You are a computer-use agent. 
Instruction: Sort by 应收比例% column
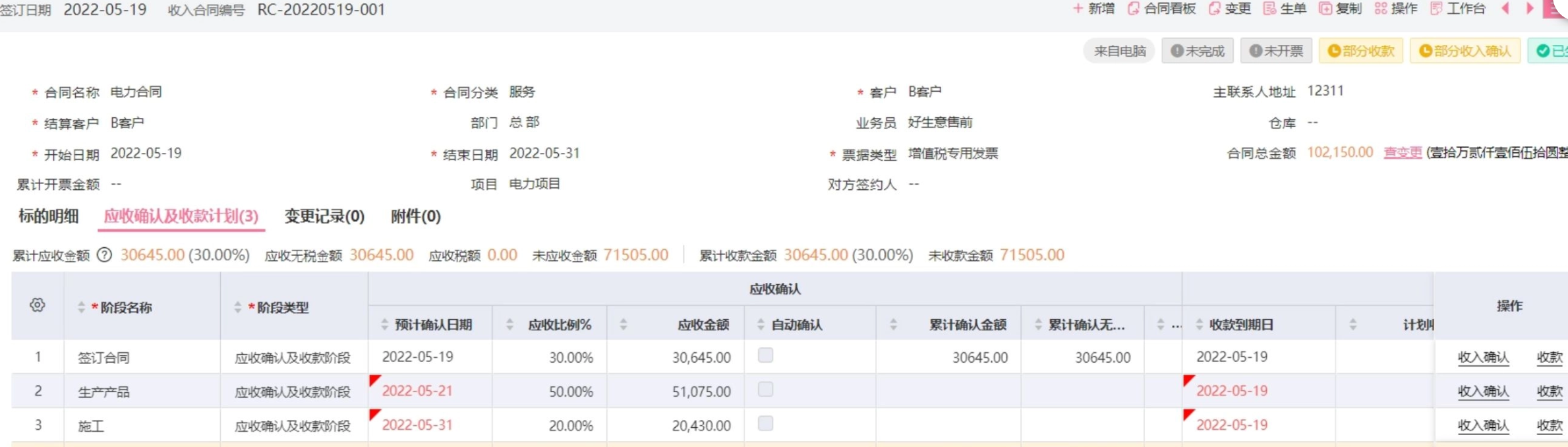[509, 324]
